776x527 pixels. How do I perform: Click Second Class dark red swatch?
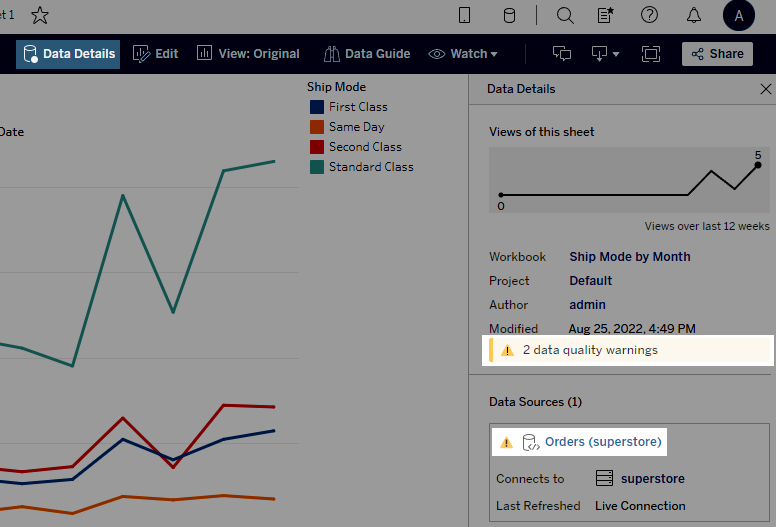(317, 147)
